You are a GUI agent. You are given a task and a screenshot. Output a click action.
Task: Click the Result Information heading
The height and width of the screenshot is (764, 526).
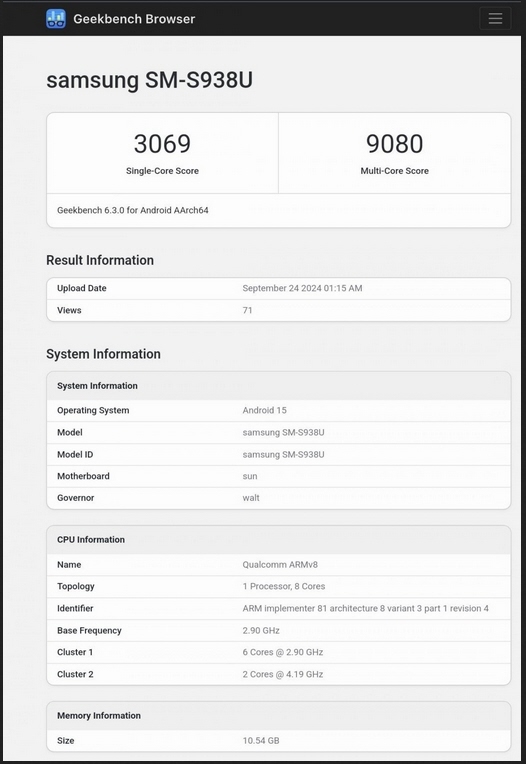click(100, 260)
